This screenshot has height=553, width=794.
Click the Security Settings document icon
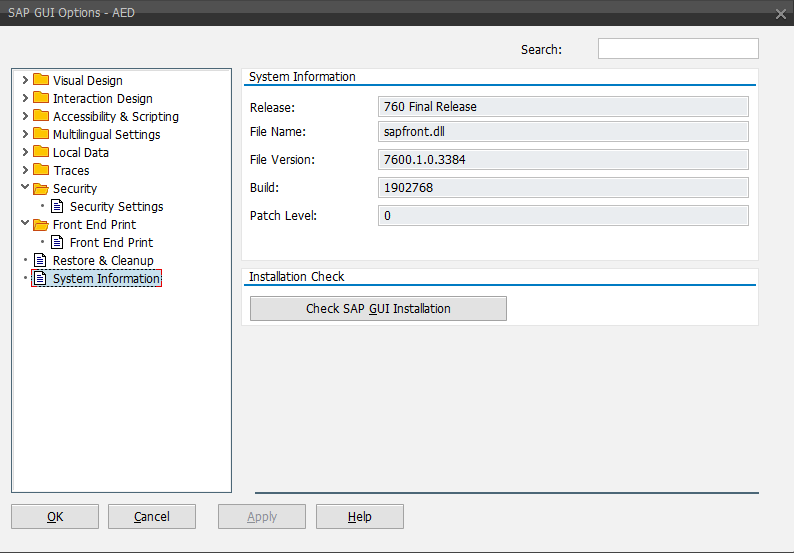57,206
